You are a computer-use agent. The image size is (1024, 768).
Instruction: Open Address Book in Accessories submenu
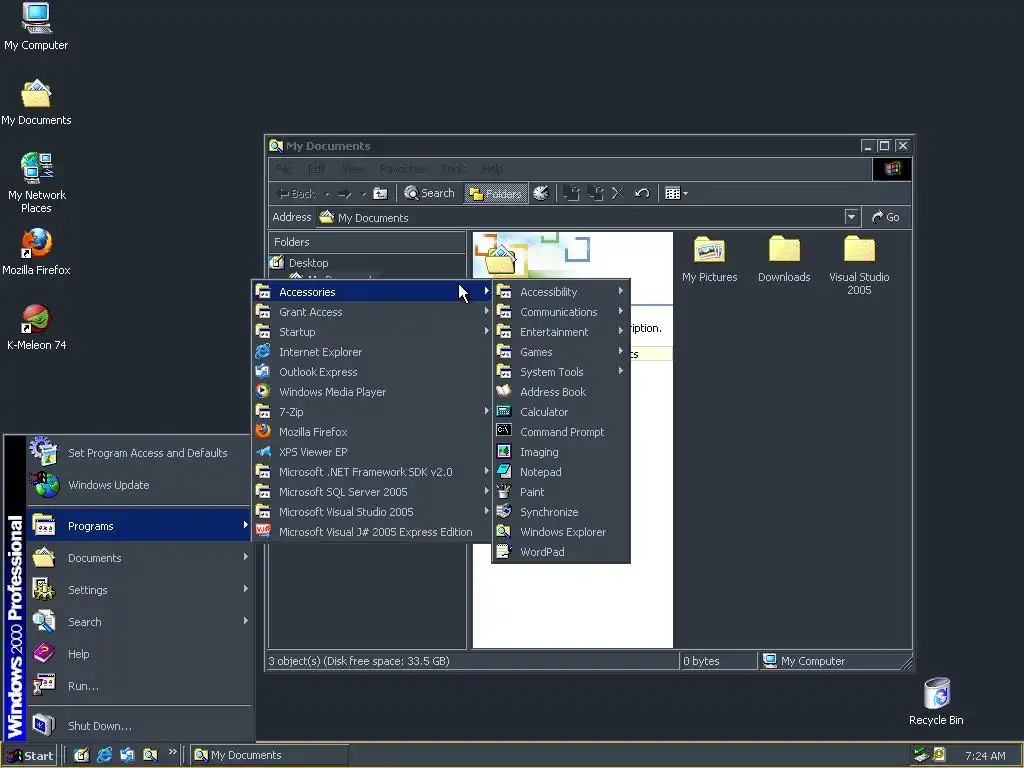pos(561,392)
